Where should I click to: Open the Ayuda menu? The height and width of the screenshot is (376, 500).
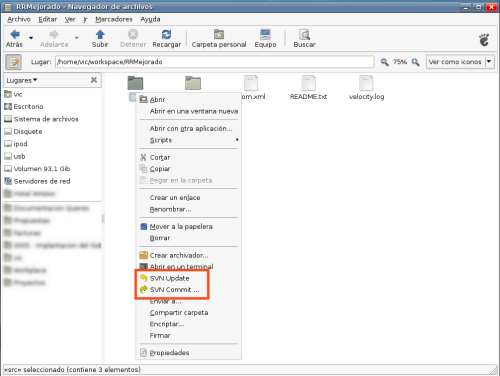(150, 19)
